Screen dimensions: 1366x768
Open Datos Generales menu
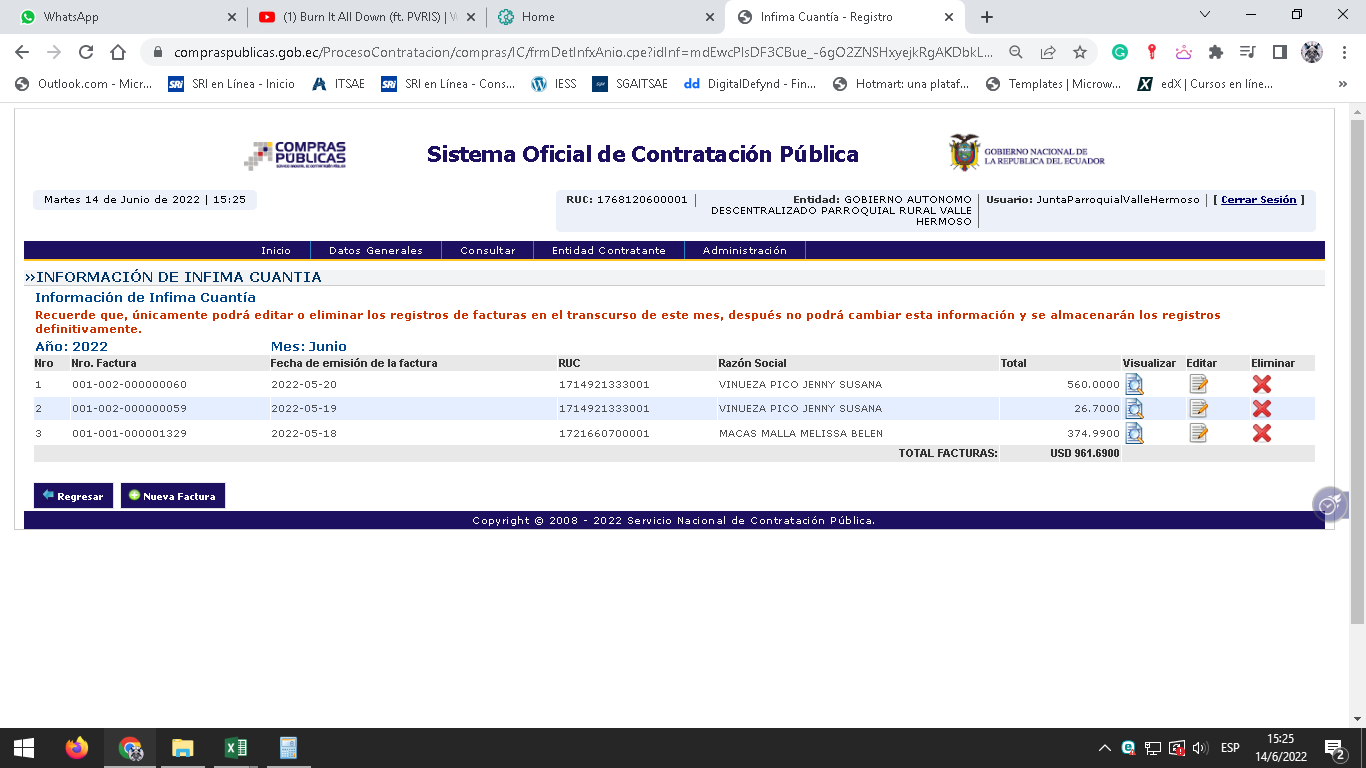pyautogui.click(x=376, y=251)
